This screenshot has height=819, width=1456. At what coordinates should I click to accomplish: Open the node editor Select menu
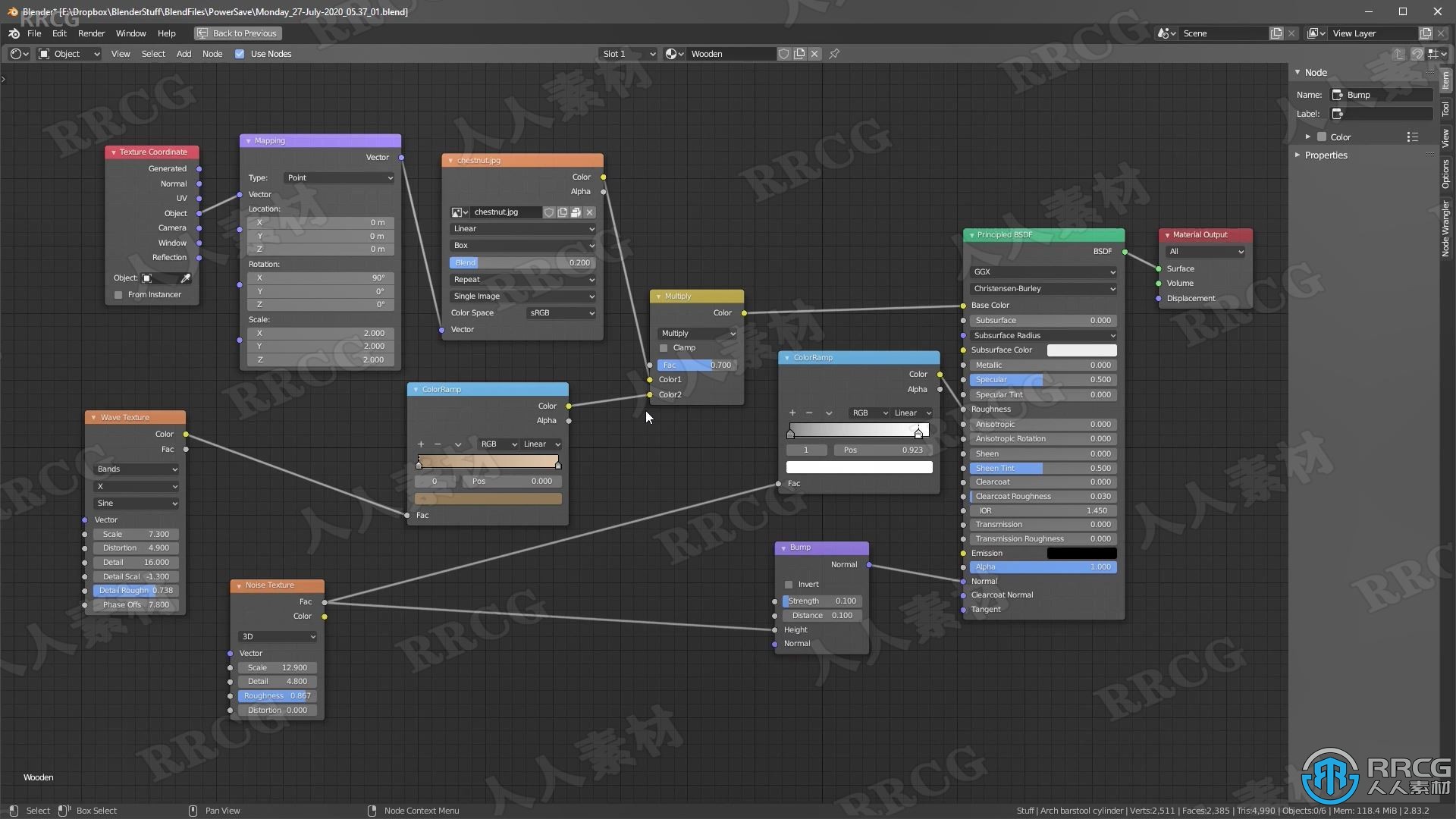pyautogui.click(x=153, y=54)
